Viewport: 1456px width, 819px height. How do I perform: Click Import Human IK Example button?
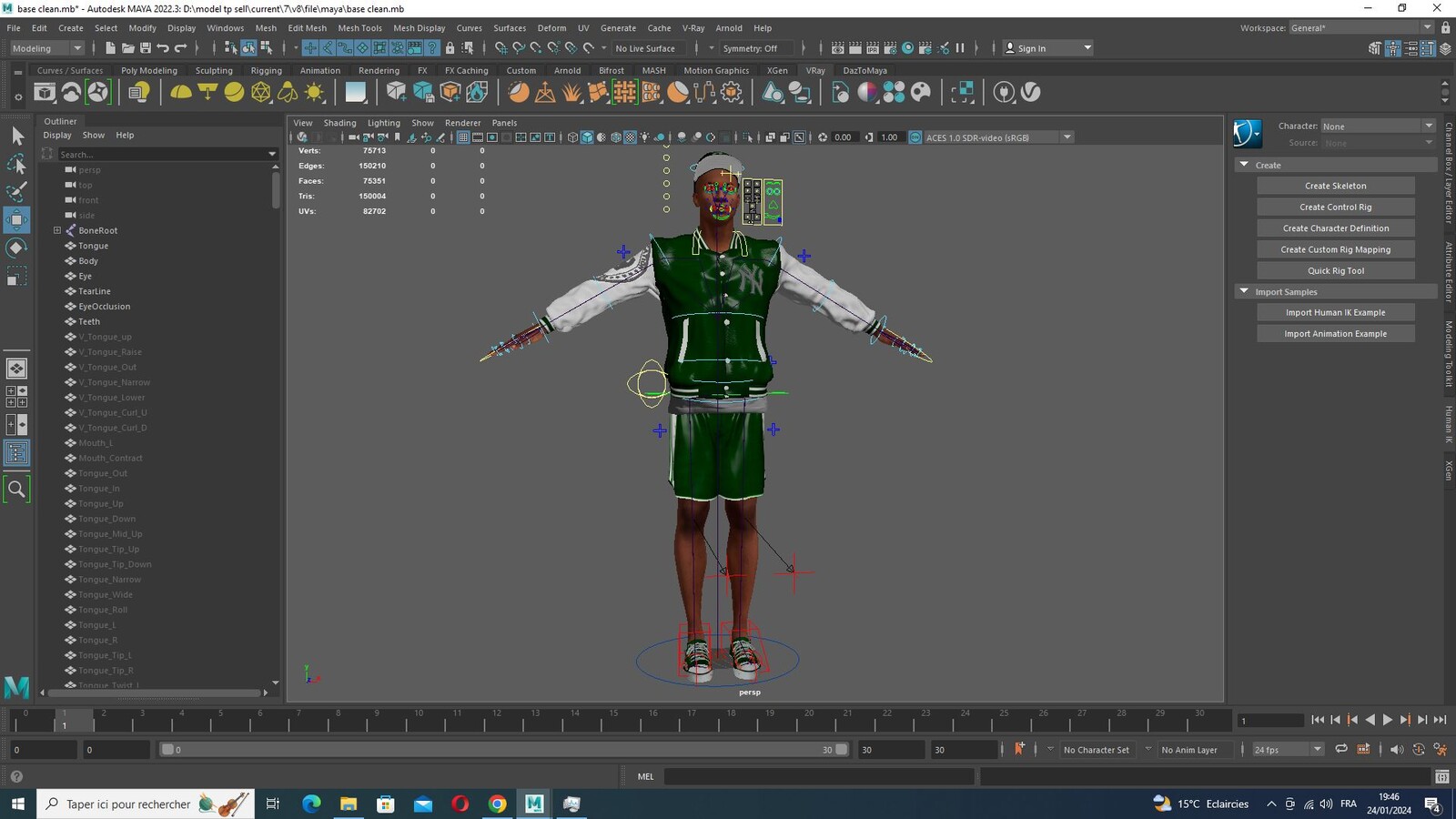click(x=1335, y=312)
